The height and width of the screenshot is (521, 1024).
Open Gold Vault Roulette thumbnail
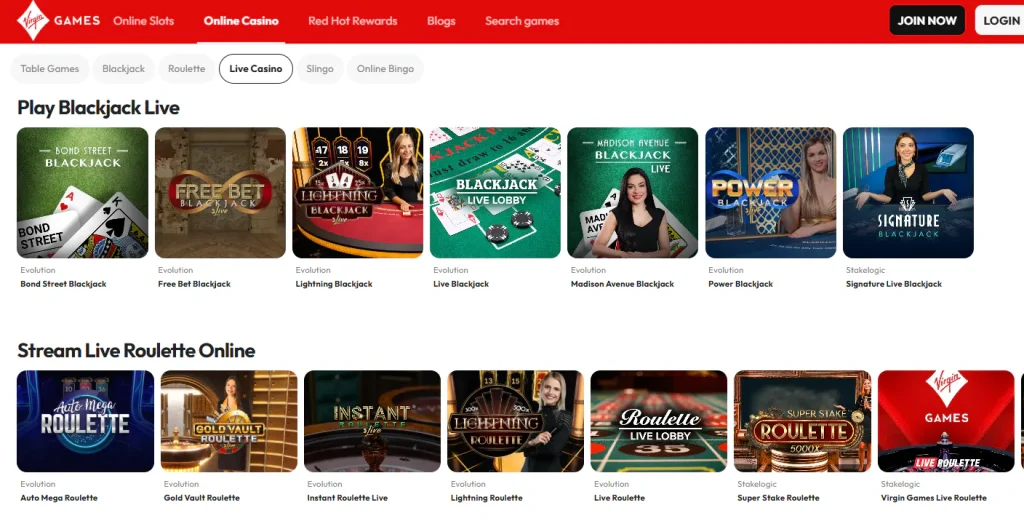pos(229,421)
